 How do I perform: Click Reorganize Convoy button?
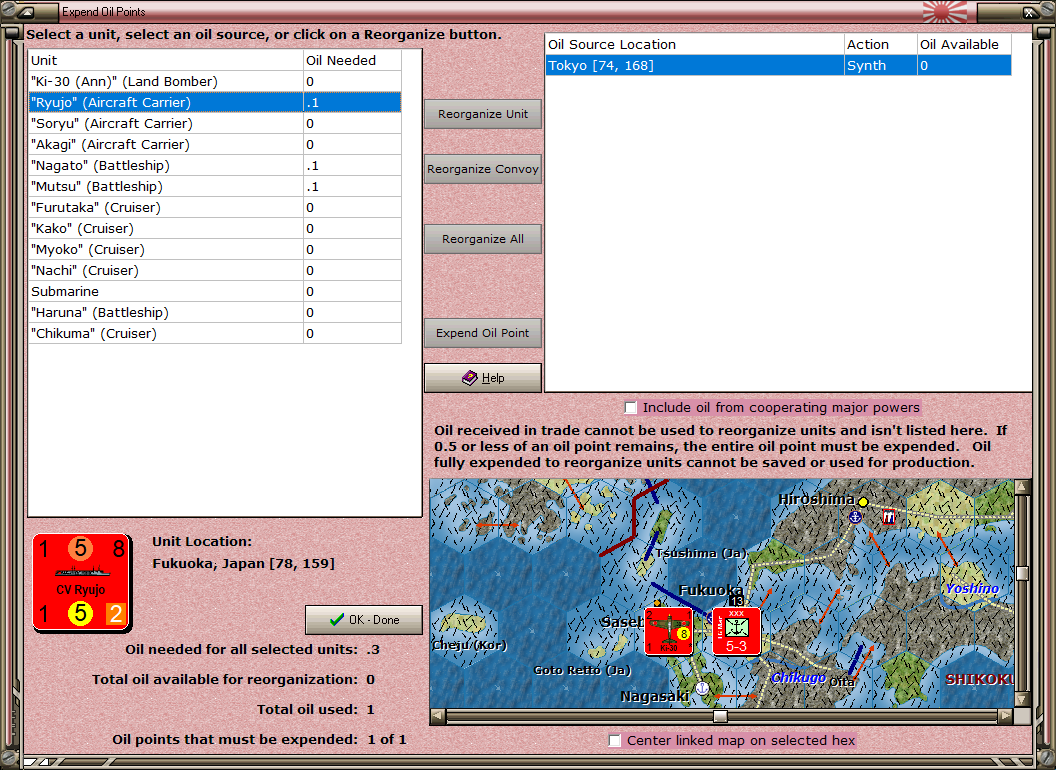[483, 169]
